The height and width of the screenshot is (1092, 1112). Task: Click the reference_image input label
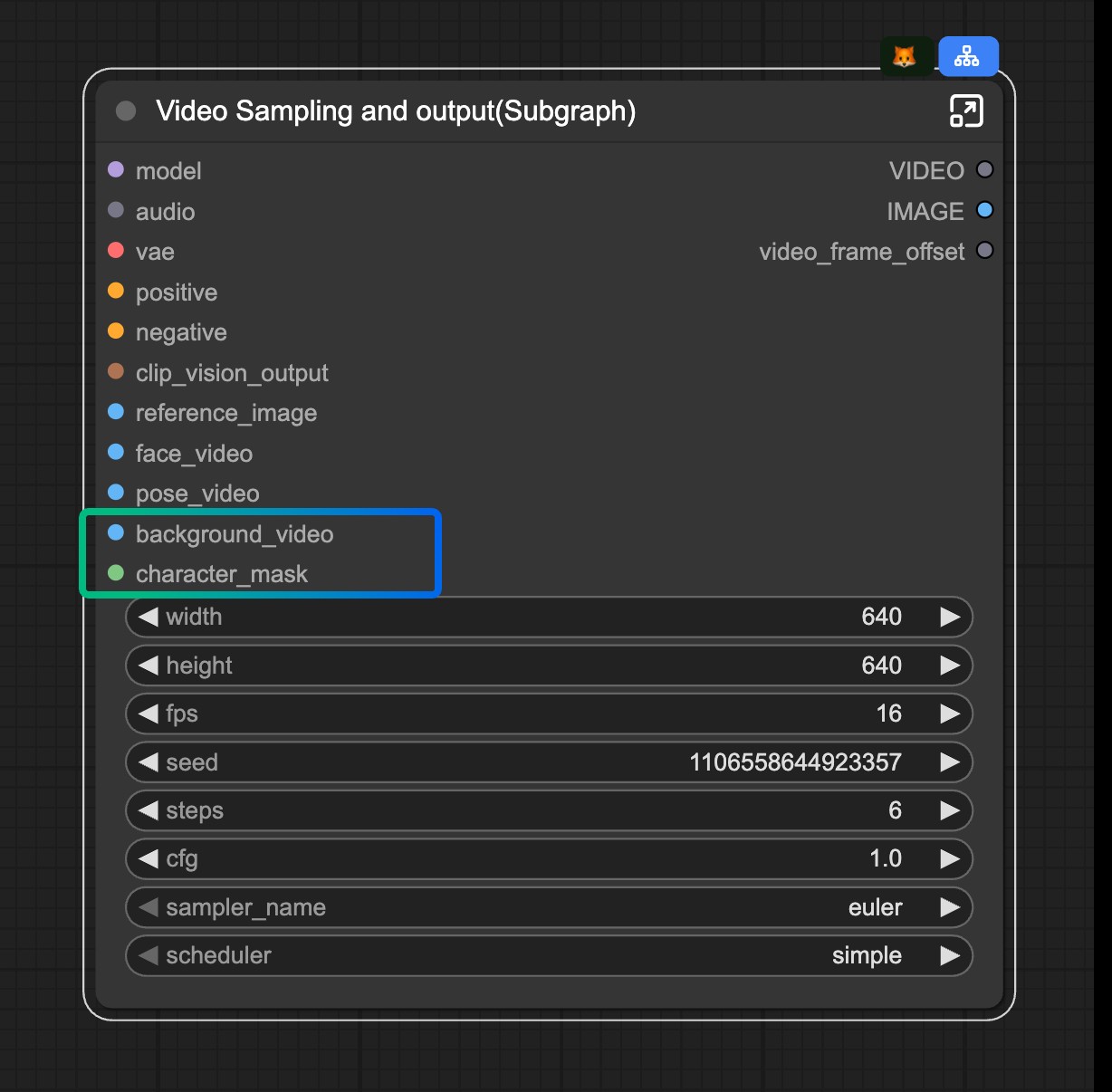(x=226, y=413)
